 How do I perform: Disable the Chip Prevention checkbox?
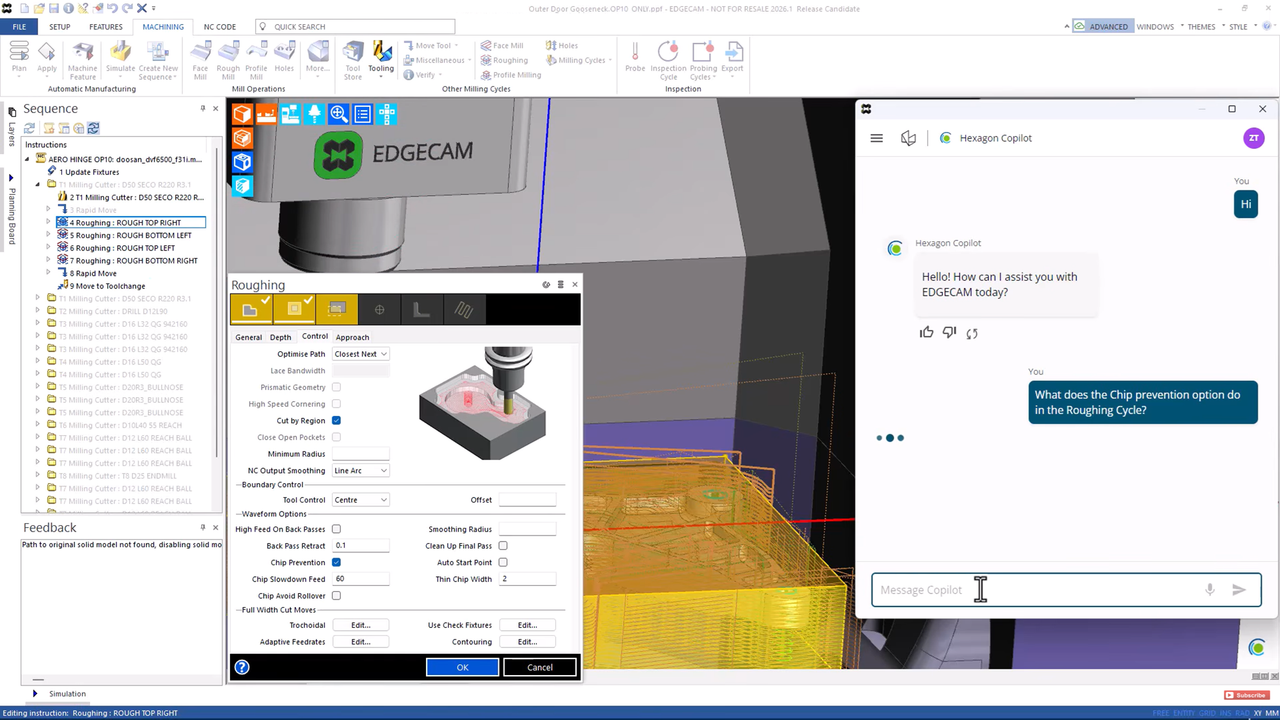click(336, 563)
